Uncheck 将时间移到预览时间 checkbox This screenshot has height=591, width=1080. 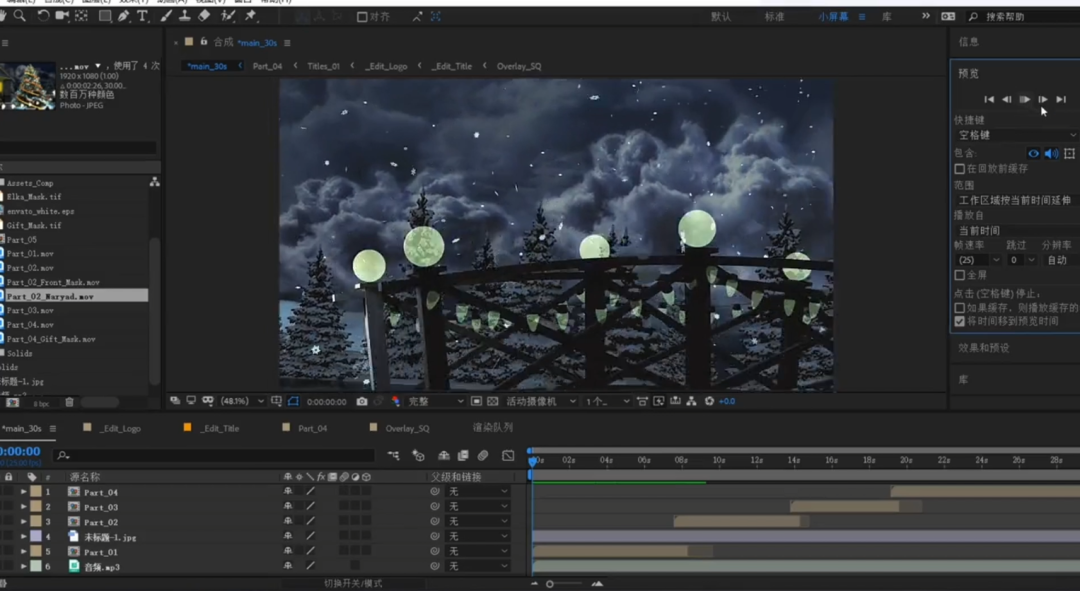959,321
